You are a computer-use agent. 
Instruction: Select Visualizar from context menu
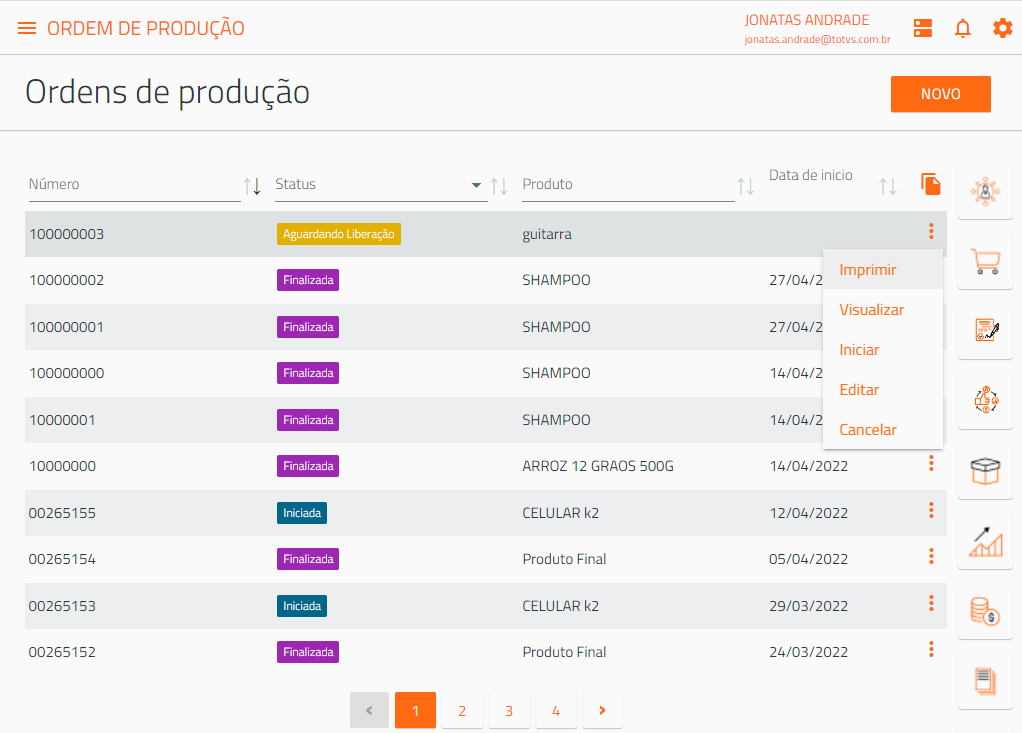pos(883,309)
